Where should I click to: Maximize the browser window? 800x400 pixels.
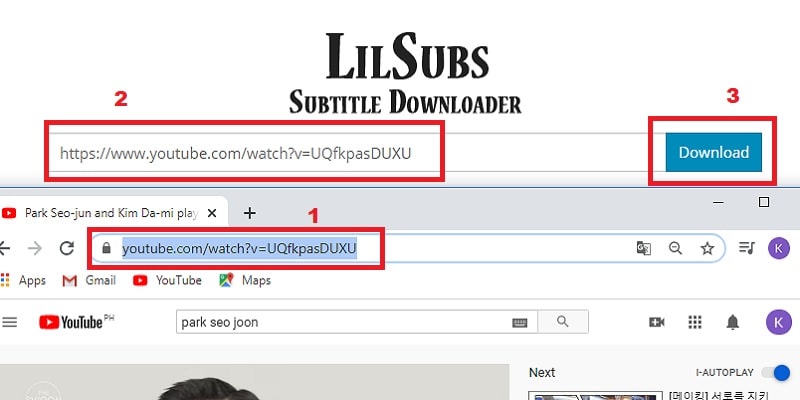[764, 202]
